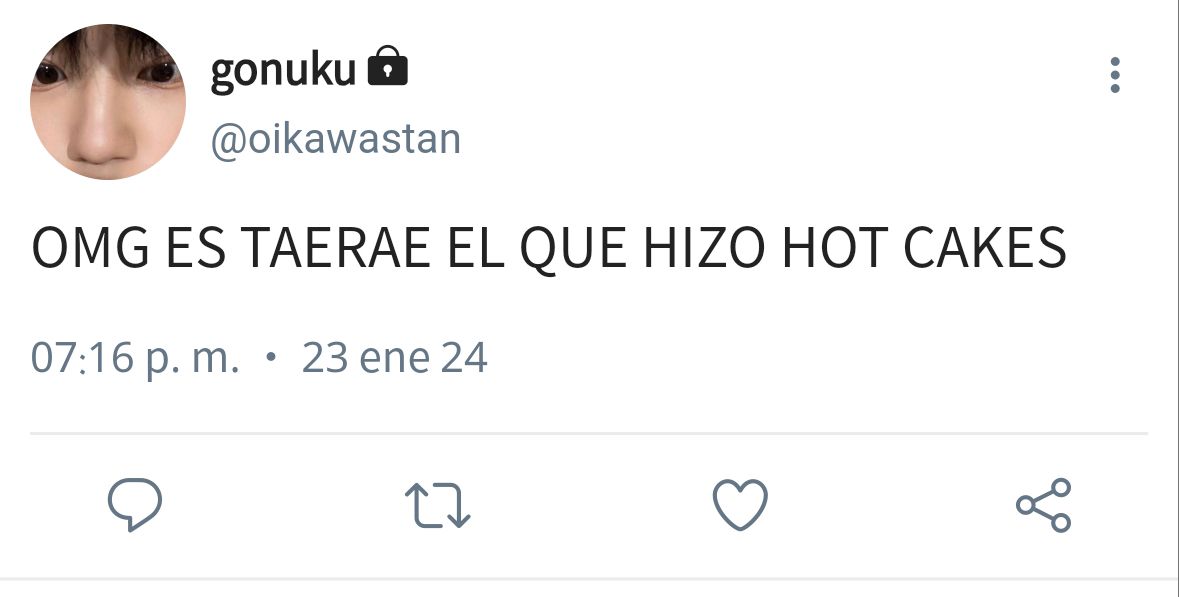1179x597 pixels.
Task: Click the dot between time and date
Action: 271,357
